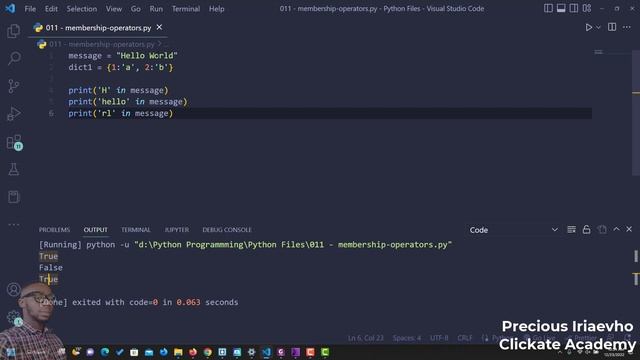Close the 011 - membership-operators.py tab
Viewport: 640px width, 360px height.
[159, 27]
